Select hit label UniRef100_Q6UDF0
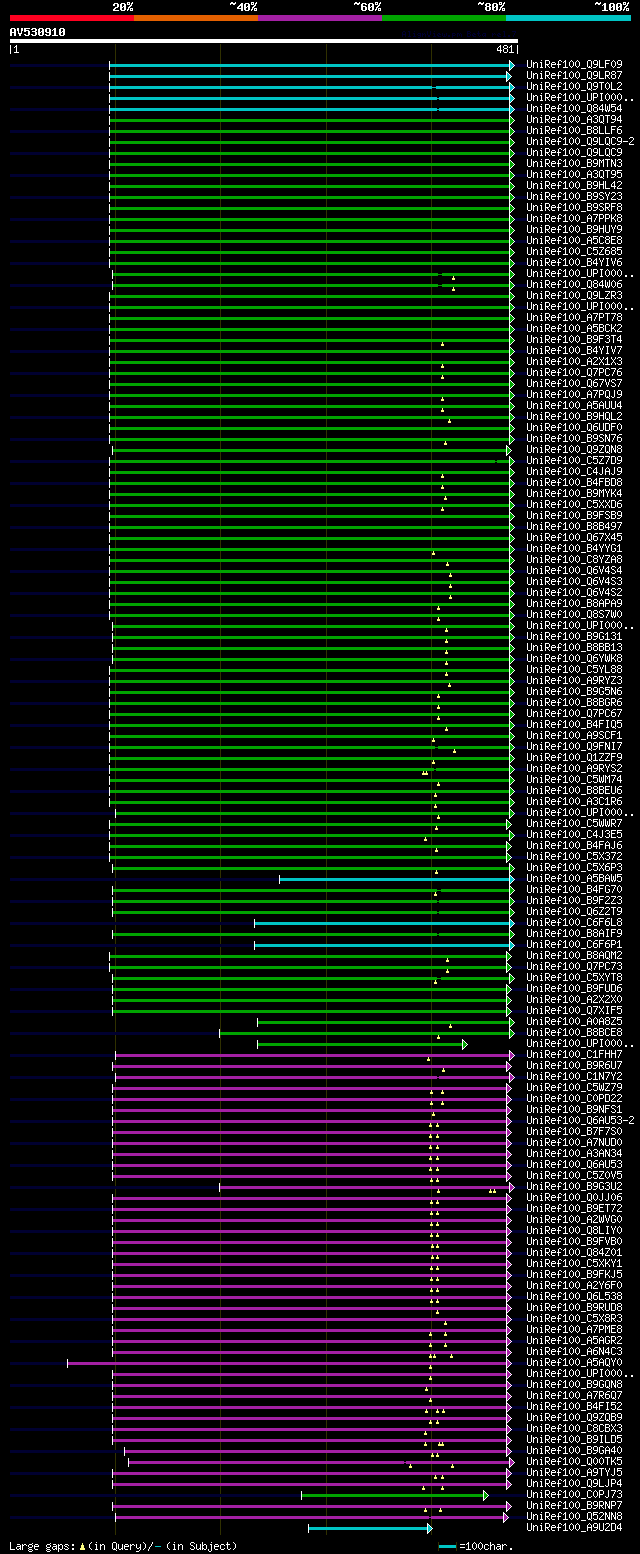This screenshot has width=640, height=1554. (x=574, y=427)
